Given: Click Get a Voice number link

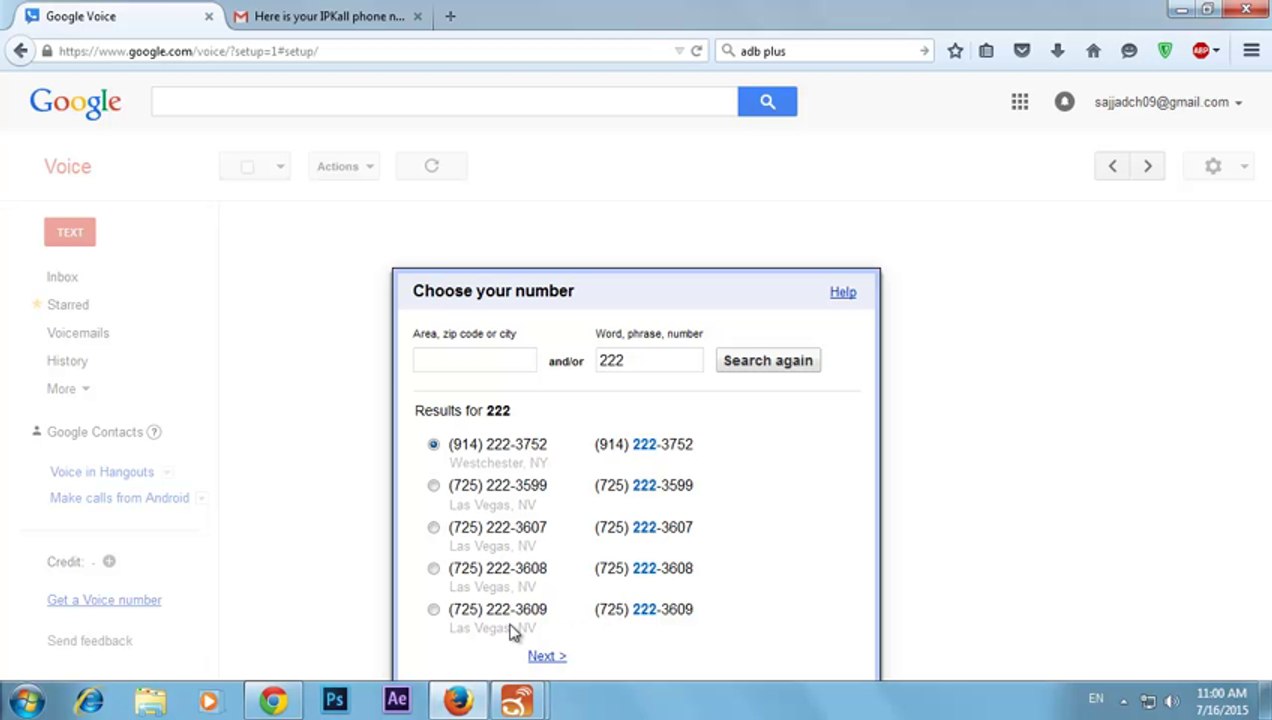Looking at the screenshot, I should 104,600.
